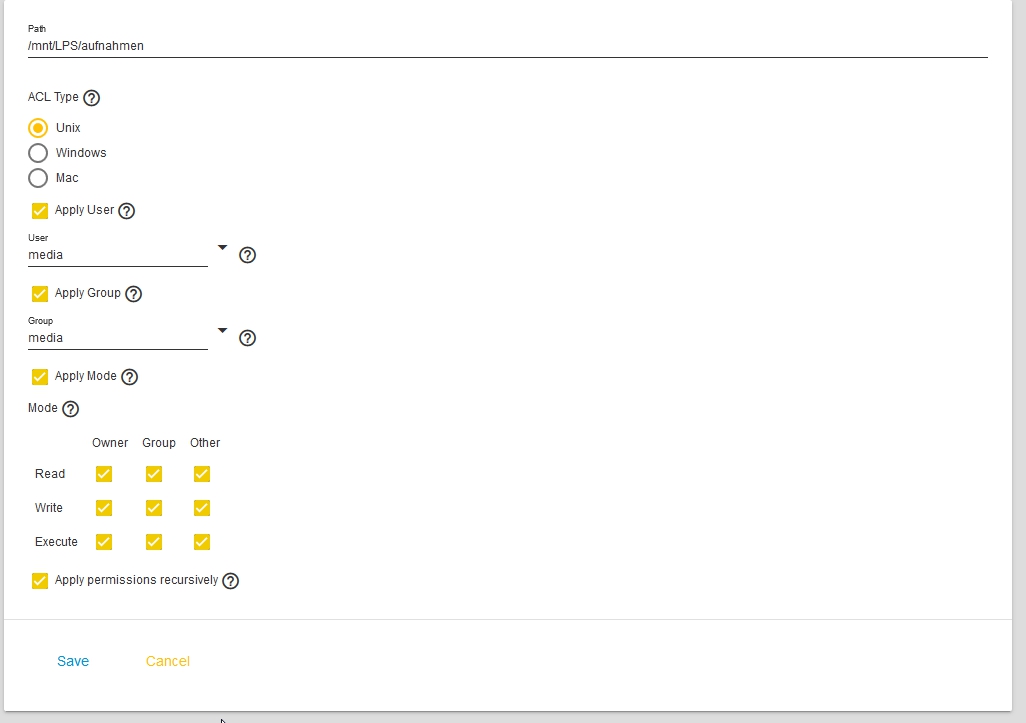Show help for Apply permissions recursively
The width and height of the screenshot is (1026, 723).
[230, 581]
